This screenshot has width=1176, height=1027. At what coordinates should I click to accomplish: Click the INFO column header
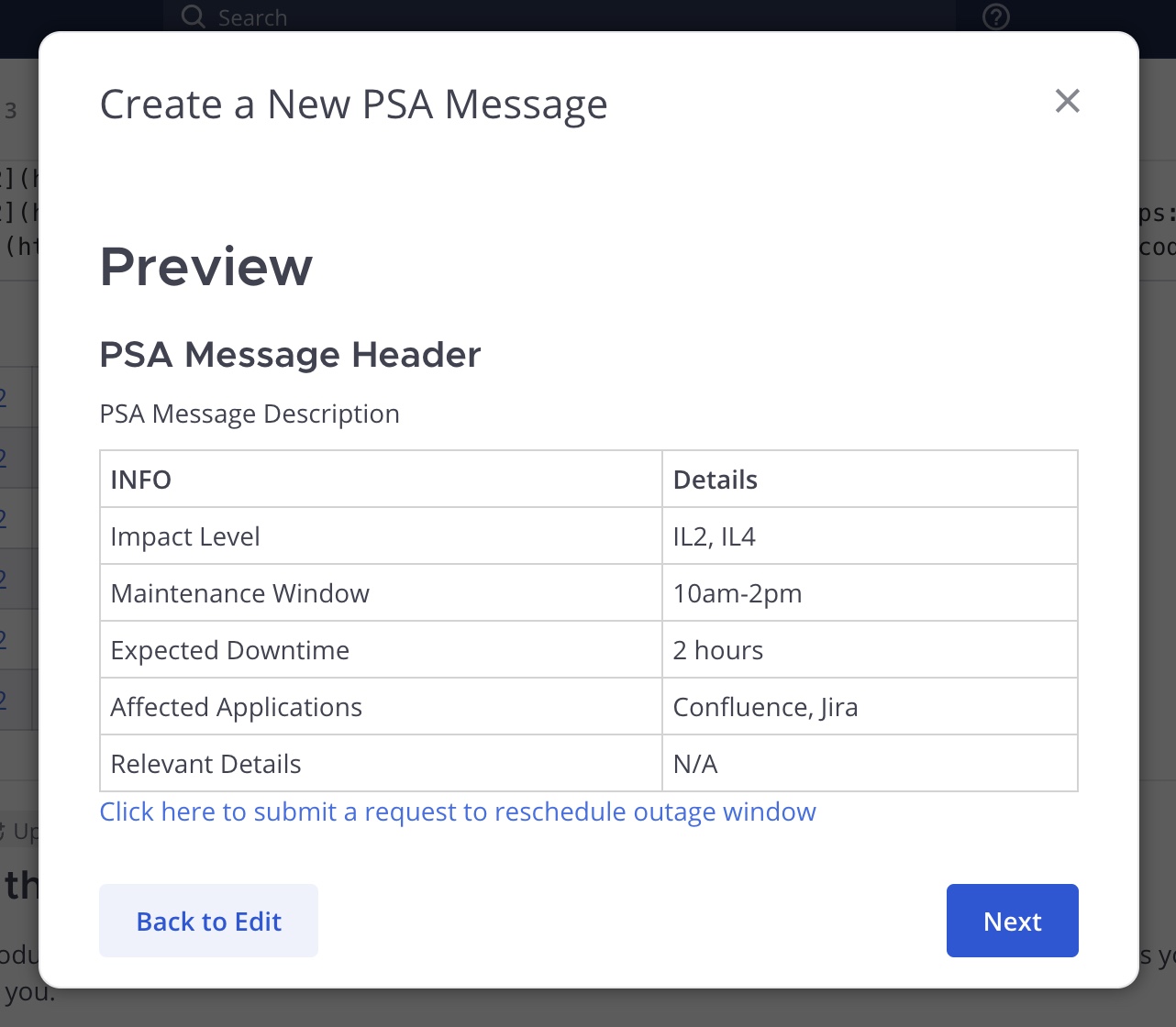coord(141,480)
